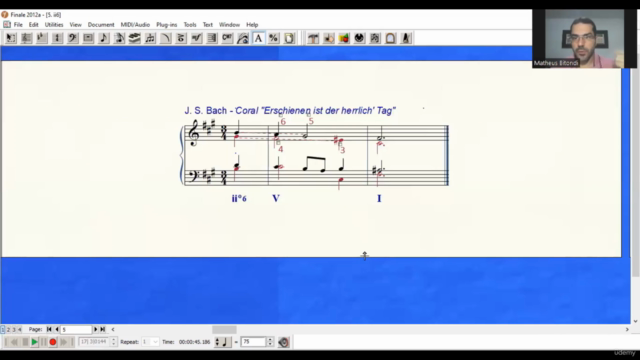Open the Document menu
The width and height of the screenshot is (640, 360).
101,24
